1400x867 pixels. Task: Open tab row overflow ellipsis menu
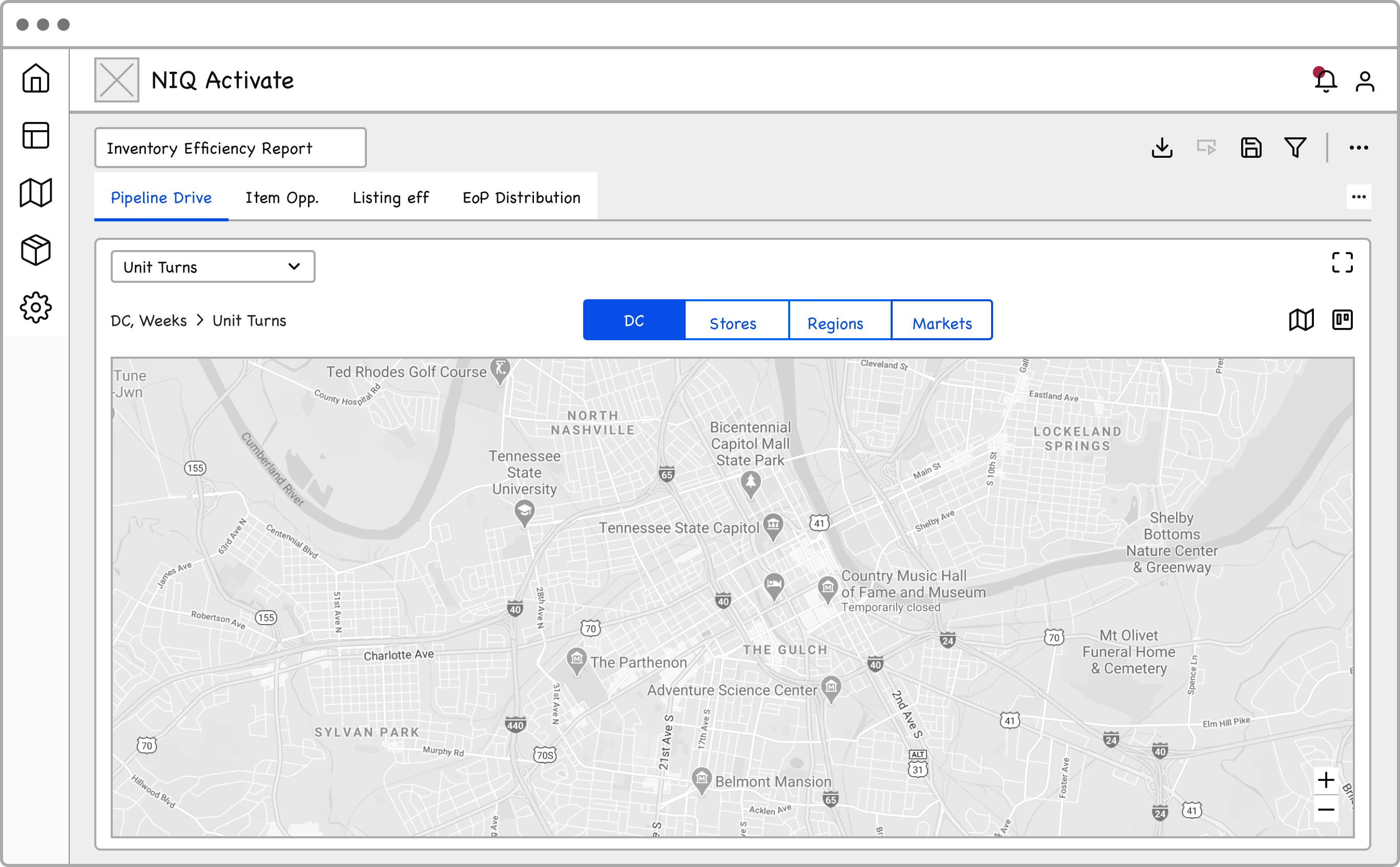click(1358, 197)
